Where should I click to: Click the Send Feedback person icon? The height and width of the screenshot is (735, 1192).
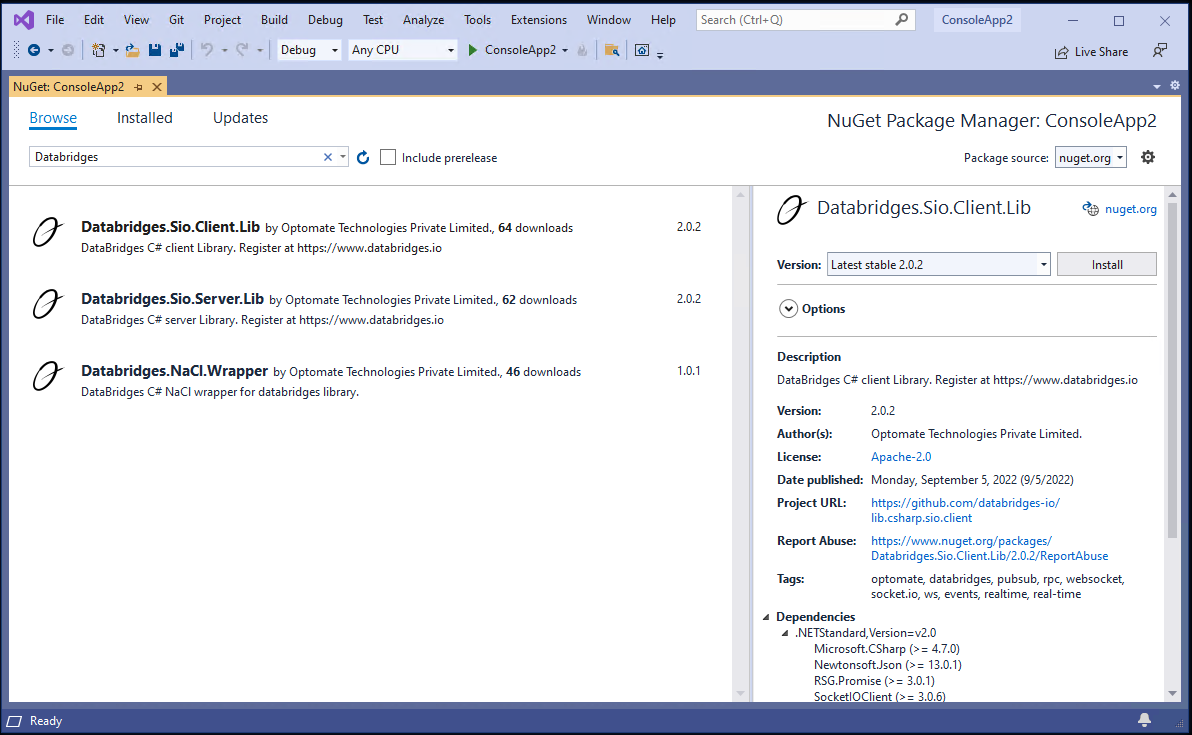coord(1159,51)
